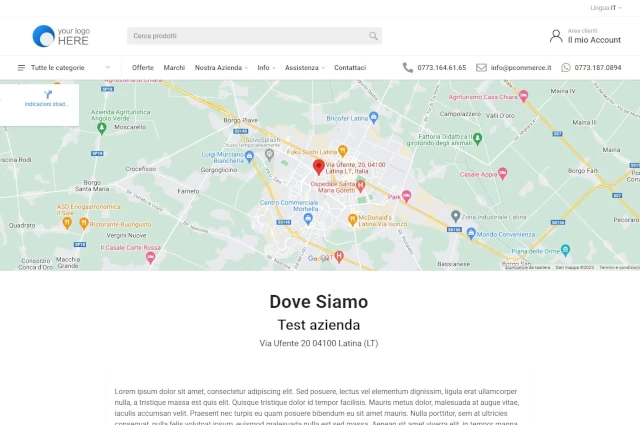This screenshot has height=425, width=640.
Task: Click the Fattoria Didattica il girotondo marker
Action: click(x=477, y=138)
